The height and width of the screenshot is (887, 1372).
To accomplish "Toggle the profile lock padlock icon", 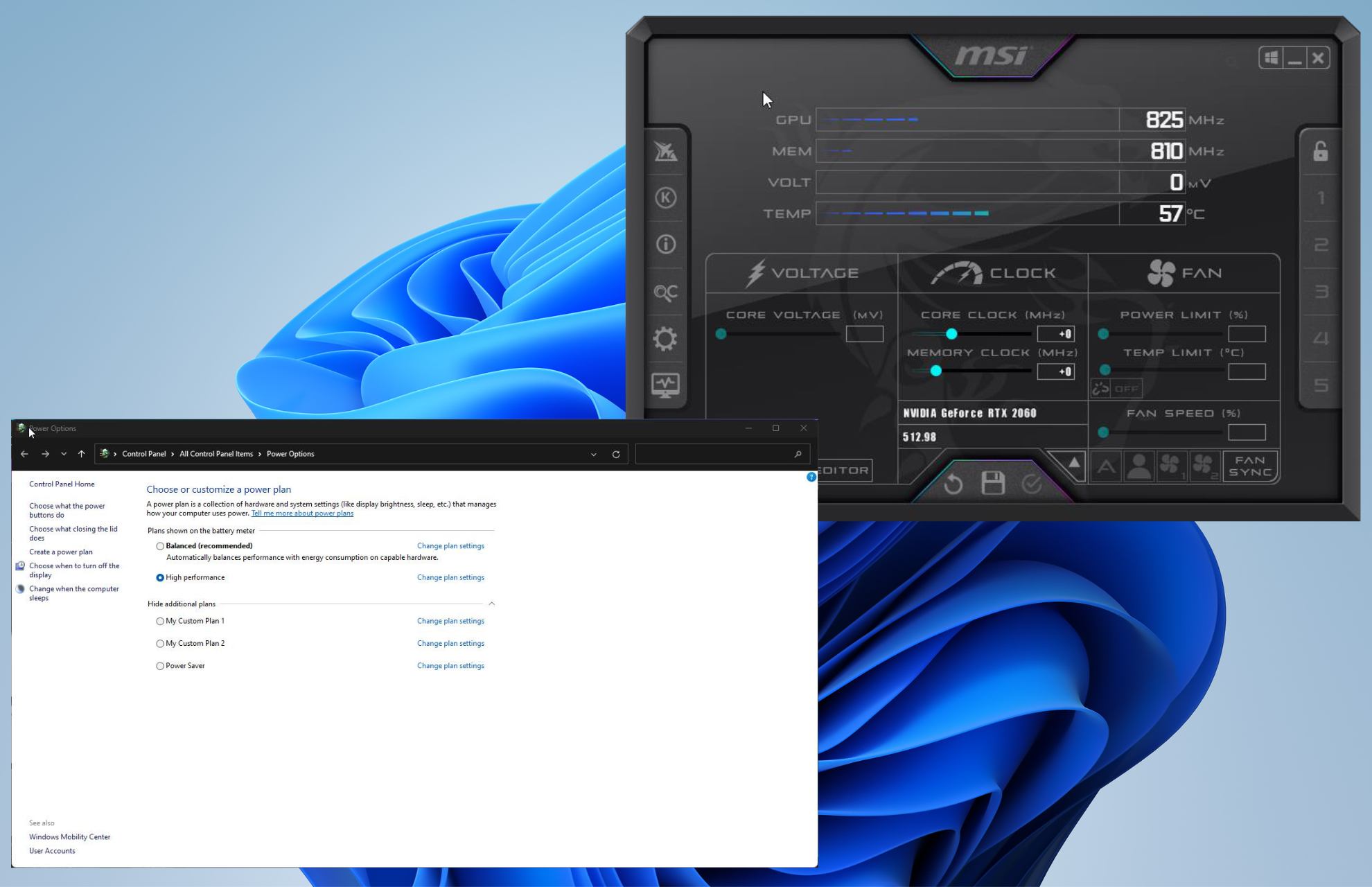I will (1321, 151).
